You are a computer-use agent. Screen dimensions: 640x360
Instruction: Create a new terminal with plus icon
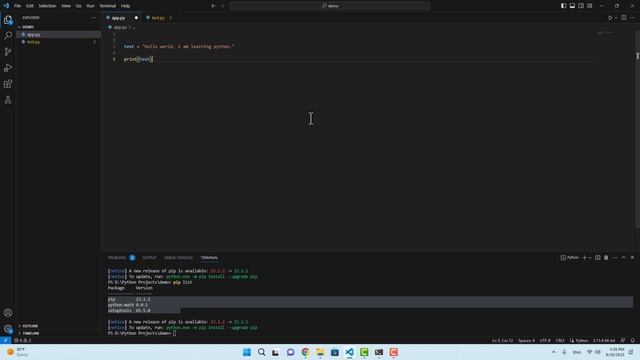pyautogui.click(x=584, y=258)
